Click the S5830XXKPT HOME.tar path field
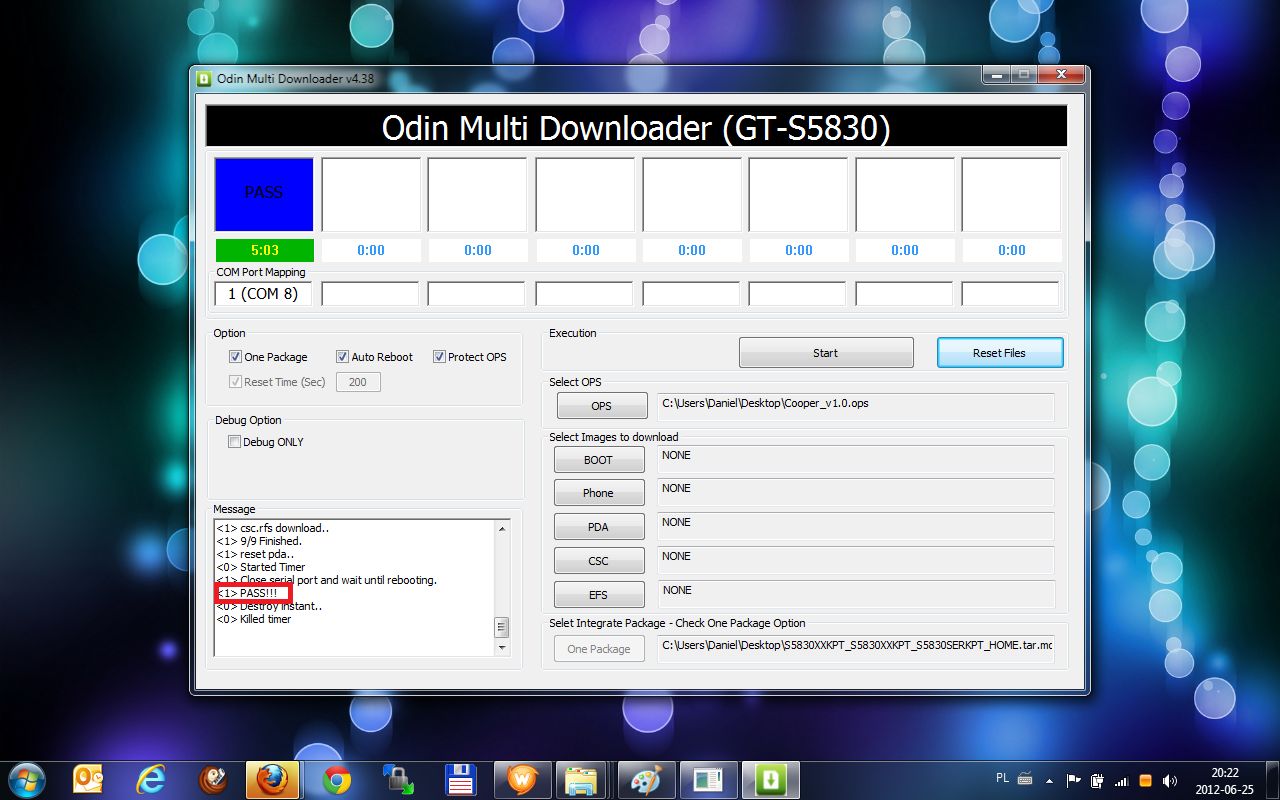The height and width of the screenshot is (800, 1280). [856, 649]
